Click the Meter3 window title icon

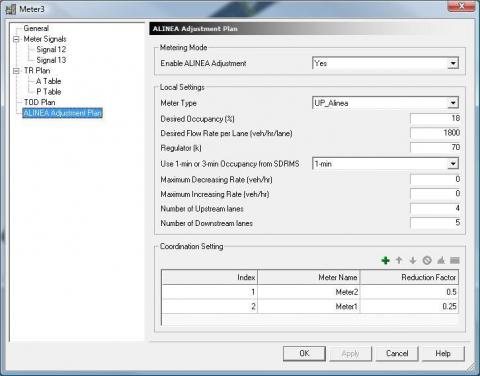(10, 9)
